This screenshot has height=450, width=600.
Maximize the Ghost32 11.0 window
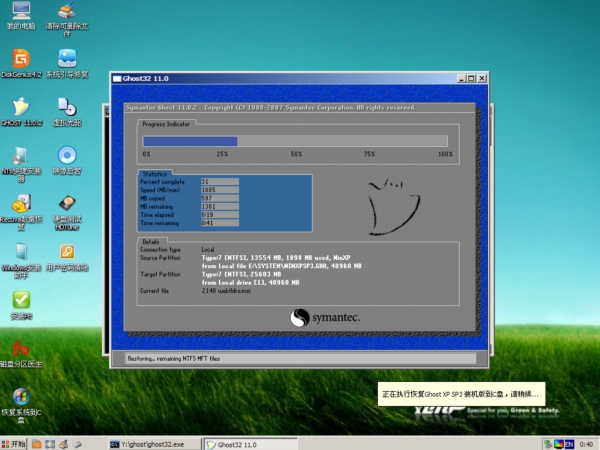[x=471, y=78]
